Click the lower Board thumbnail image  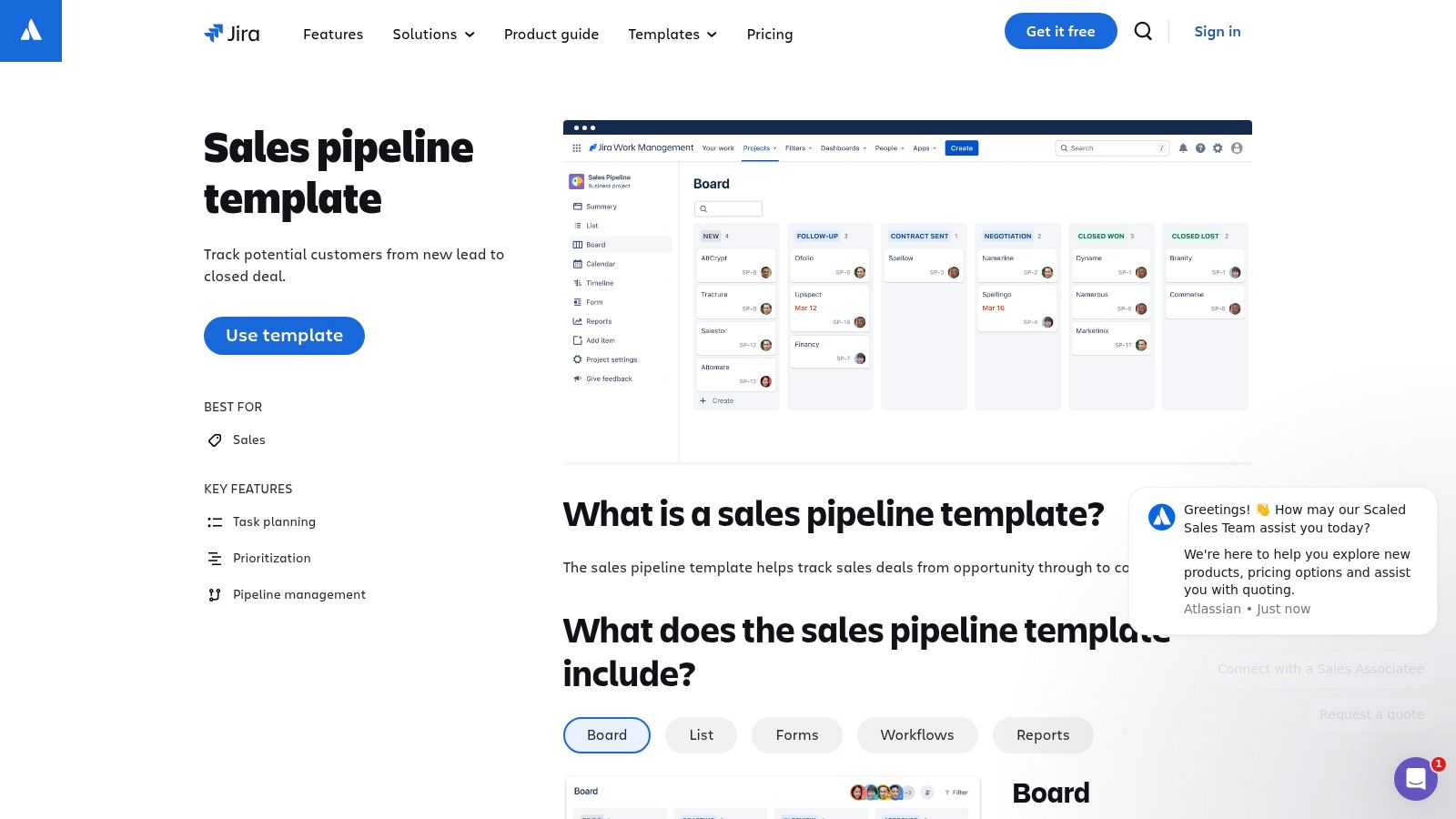(773, 797)
